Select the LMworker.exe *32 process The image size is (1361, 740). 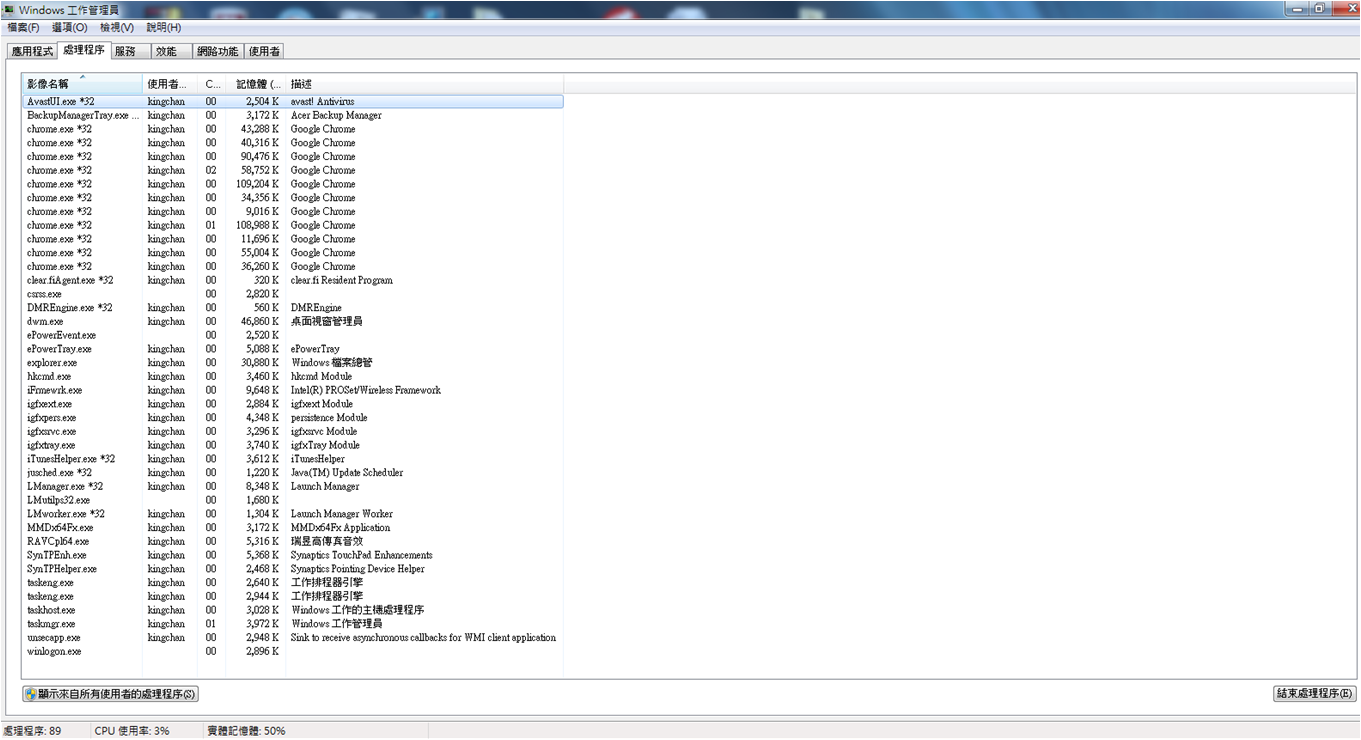pos(293,514)
